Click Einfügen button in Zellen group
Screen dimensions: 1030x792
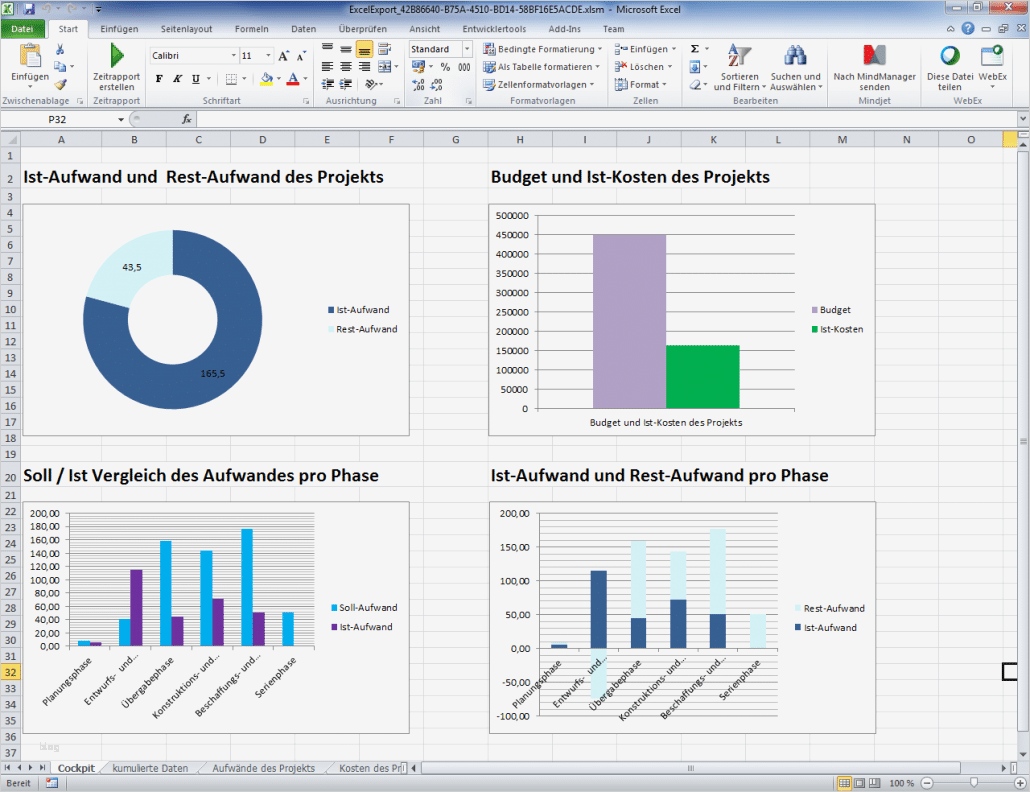[645, 49]
